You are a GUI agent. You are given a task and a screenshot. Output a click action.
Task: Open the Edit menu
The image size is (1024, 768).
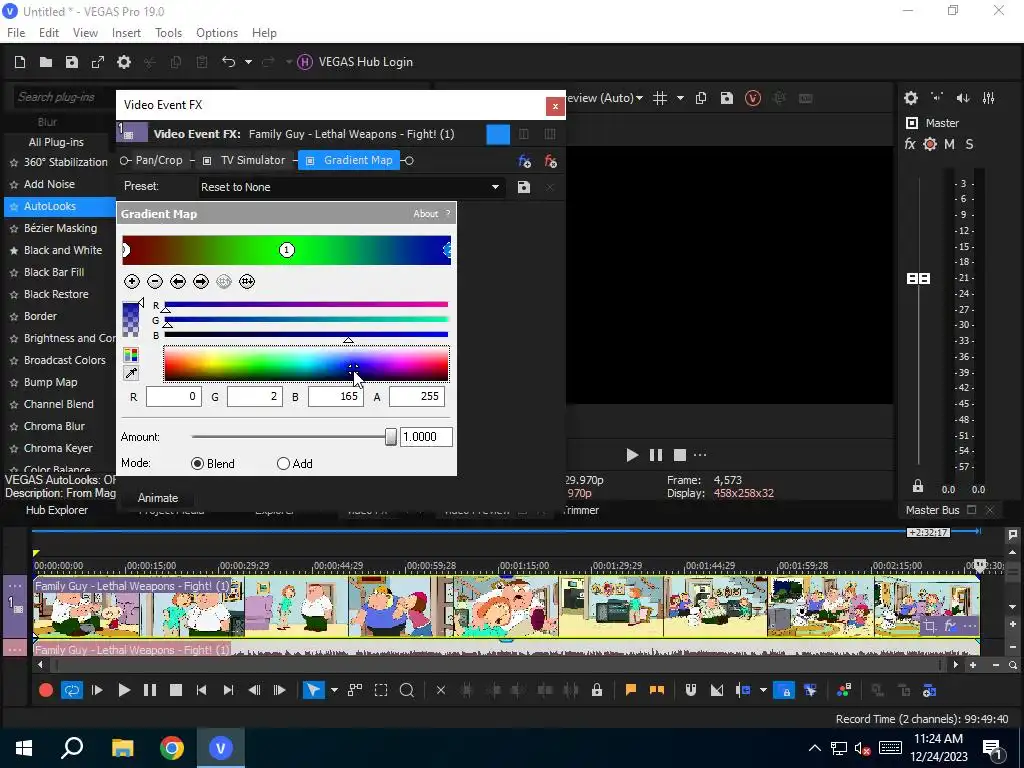48,33
